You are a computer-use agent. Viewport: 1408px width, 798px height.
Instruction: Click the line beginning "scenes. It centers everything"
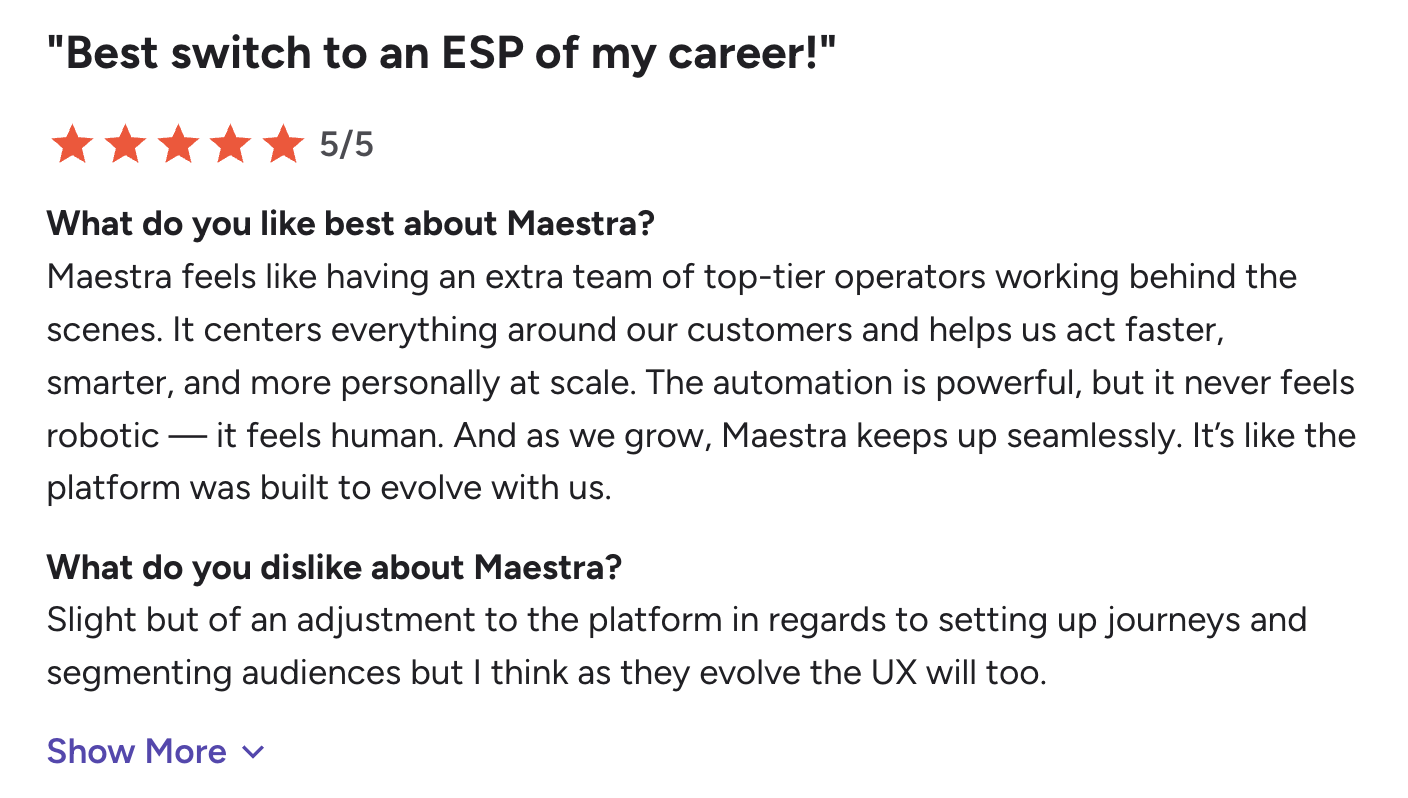636,329
